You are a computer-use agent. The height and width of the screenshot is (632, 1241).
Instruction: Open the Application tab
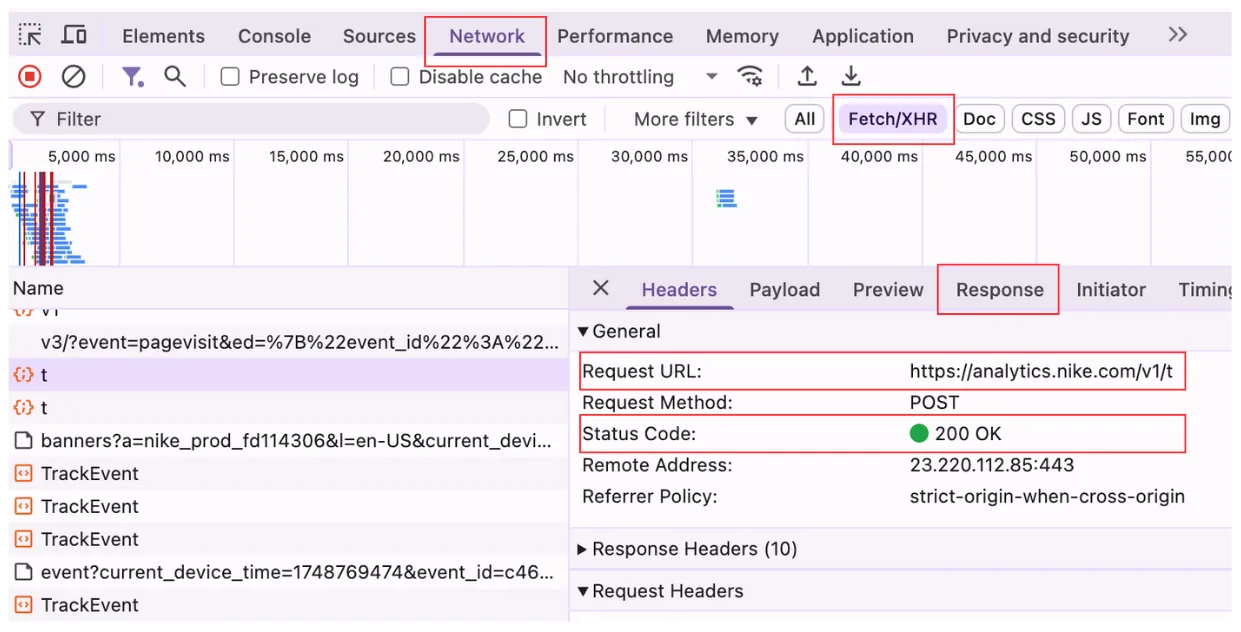point(863,36)
